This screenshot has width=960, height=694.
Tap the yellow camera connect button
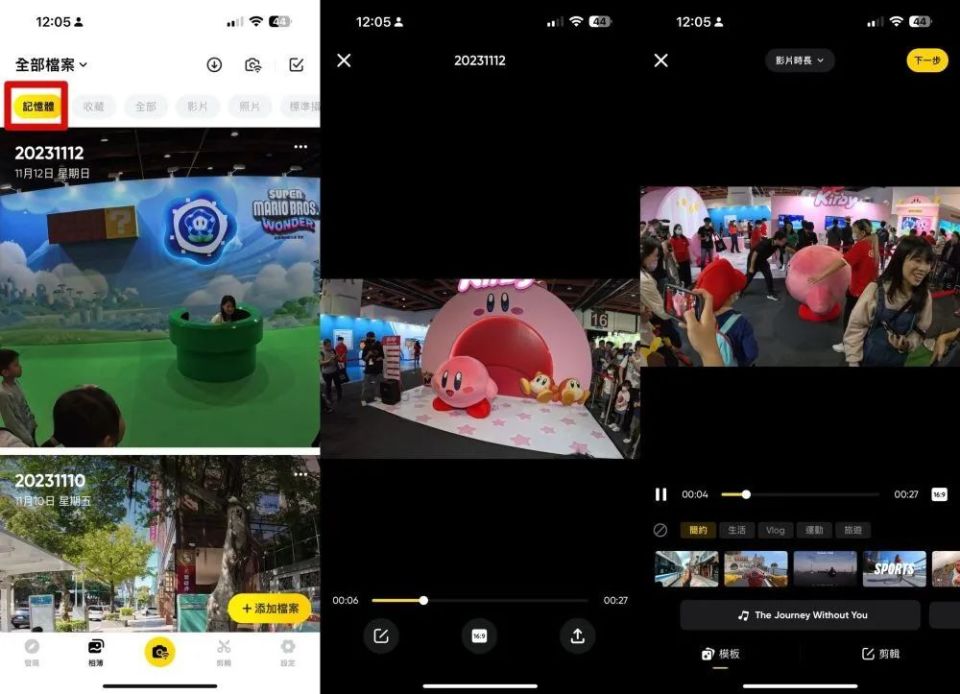[160, 652]
